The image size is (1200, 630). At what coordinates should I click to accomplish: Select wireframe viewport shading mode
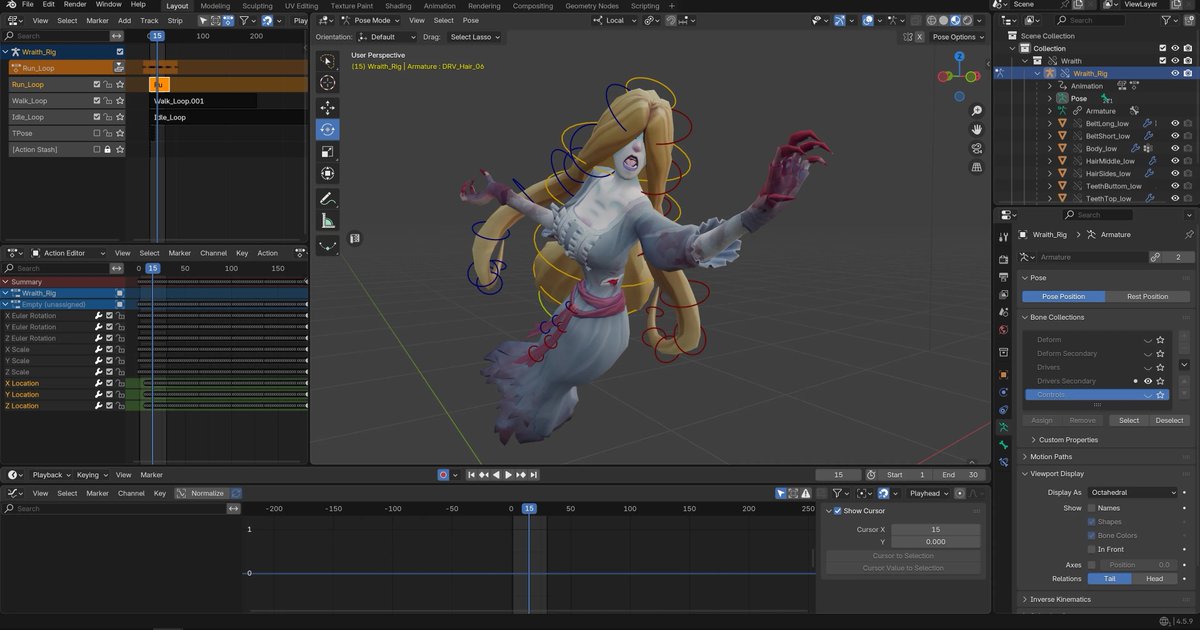click(x=931, y=20)
